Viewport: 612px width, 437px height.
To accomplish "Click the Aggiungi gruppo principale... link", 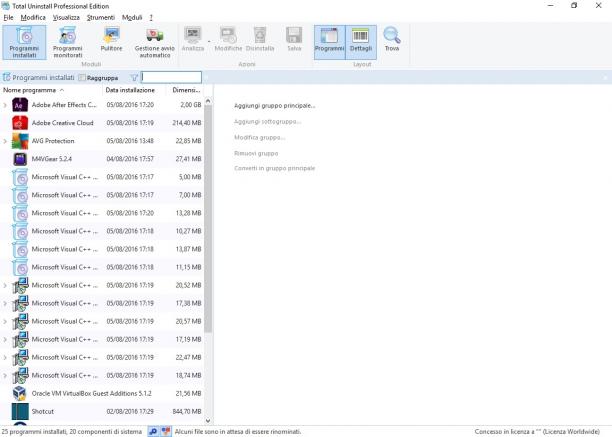I will click(274, 106).
